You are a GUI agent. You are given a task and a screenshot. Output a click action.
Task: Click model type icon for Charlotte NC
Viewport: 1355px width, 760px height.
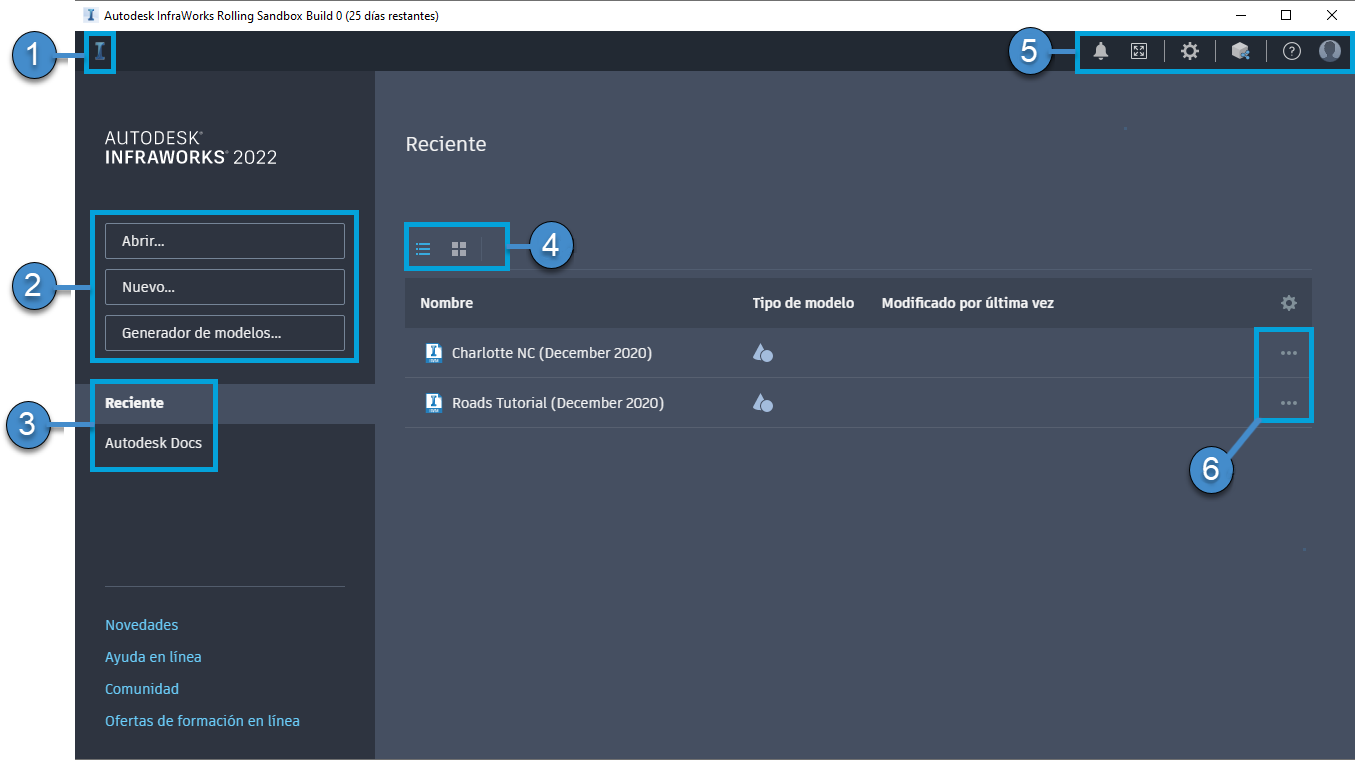pyautogui.click(x=763, y=353)
